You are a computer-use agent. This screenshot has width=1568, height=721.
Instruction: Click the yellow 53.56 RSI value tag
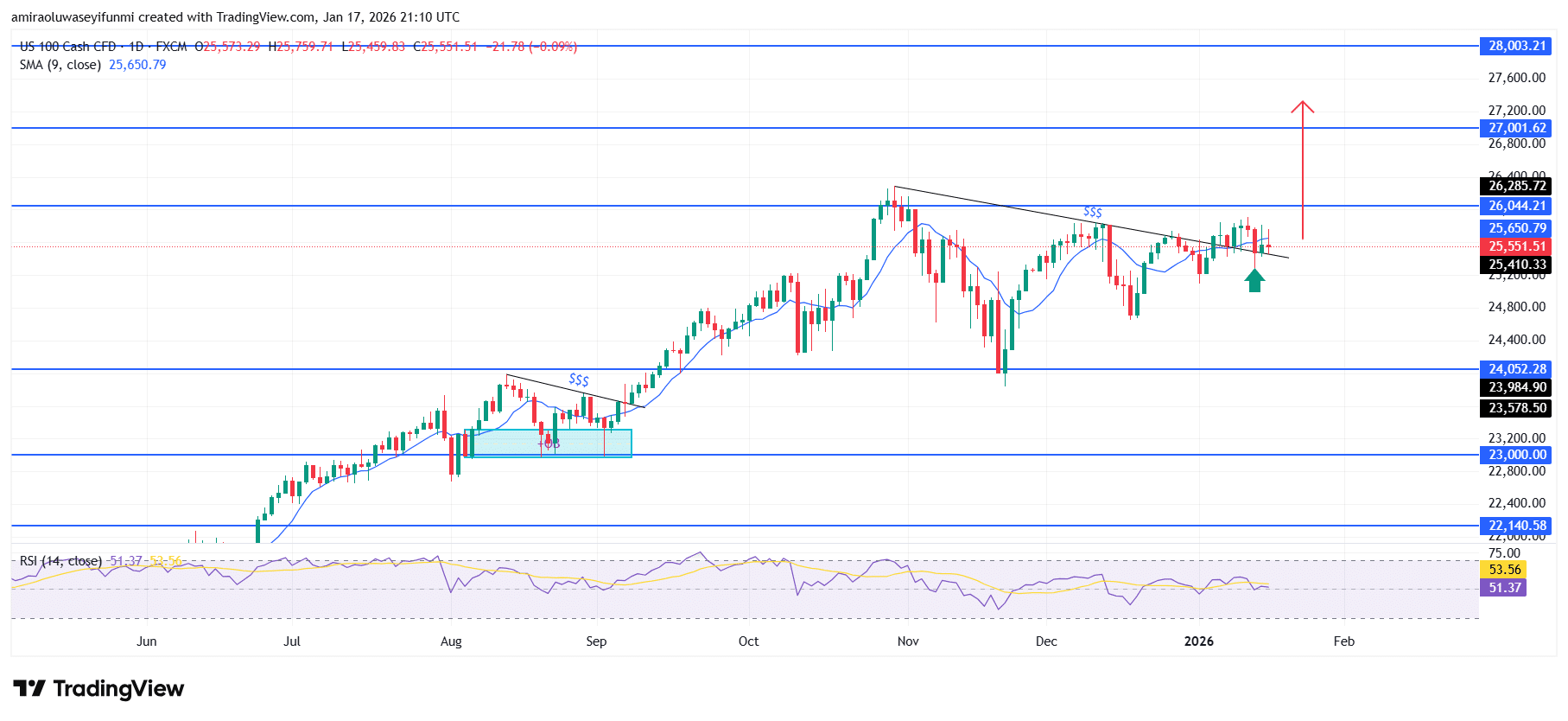pyautogui.click(x=1503, y=569)
